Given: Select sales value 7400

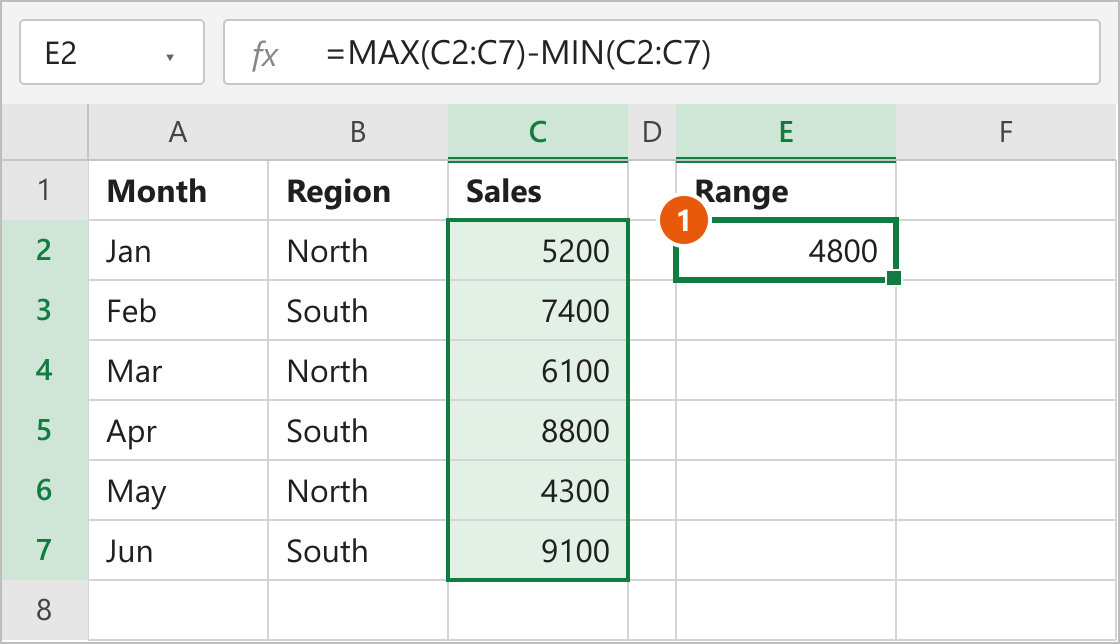Looking at the screenshot, I should pyautogui.click(x=538, y=311).
